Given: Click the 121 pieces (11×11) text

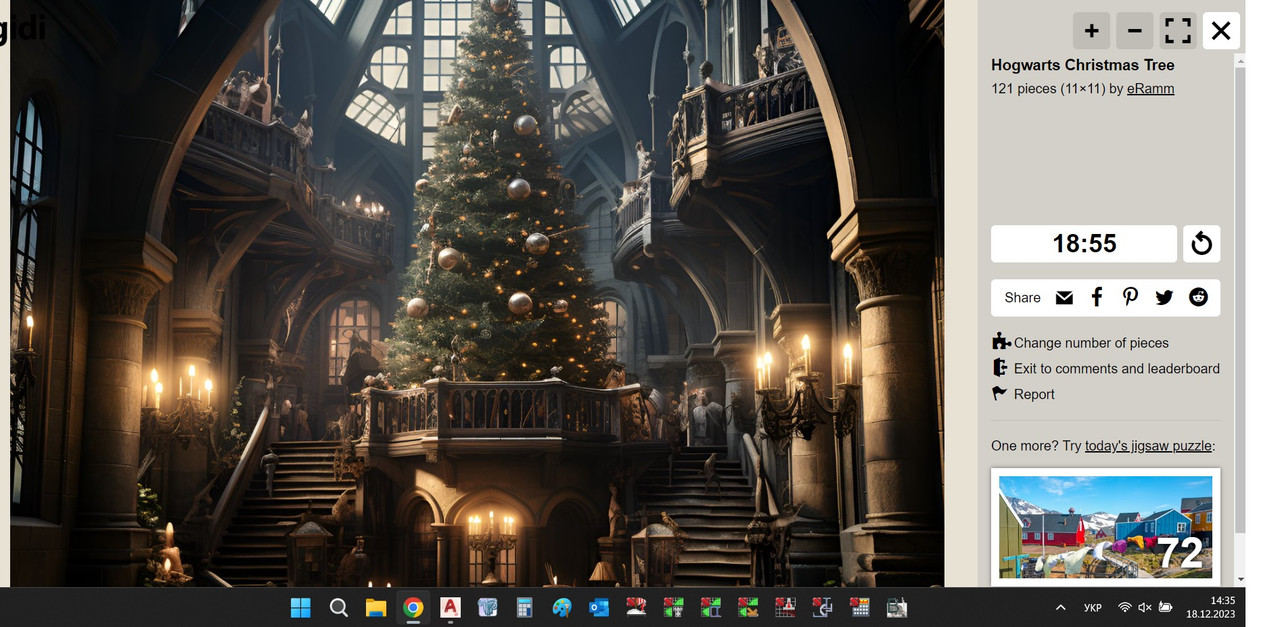Looking at the screenshot, I should tap(1048, 89).
